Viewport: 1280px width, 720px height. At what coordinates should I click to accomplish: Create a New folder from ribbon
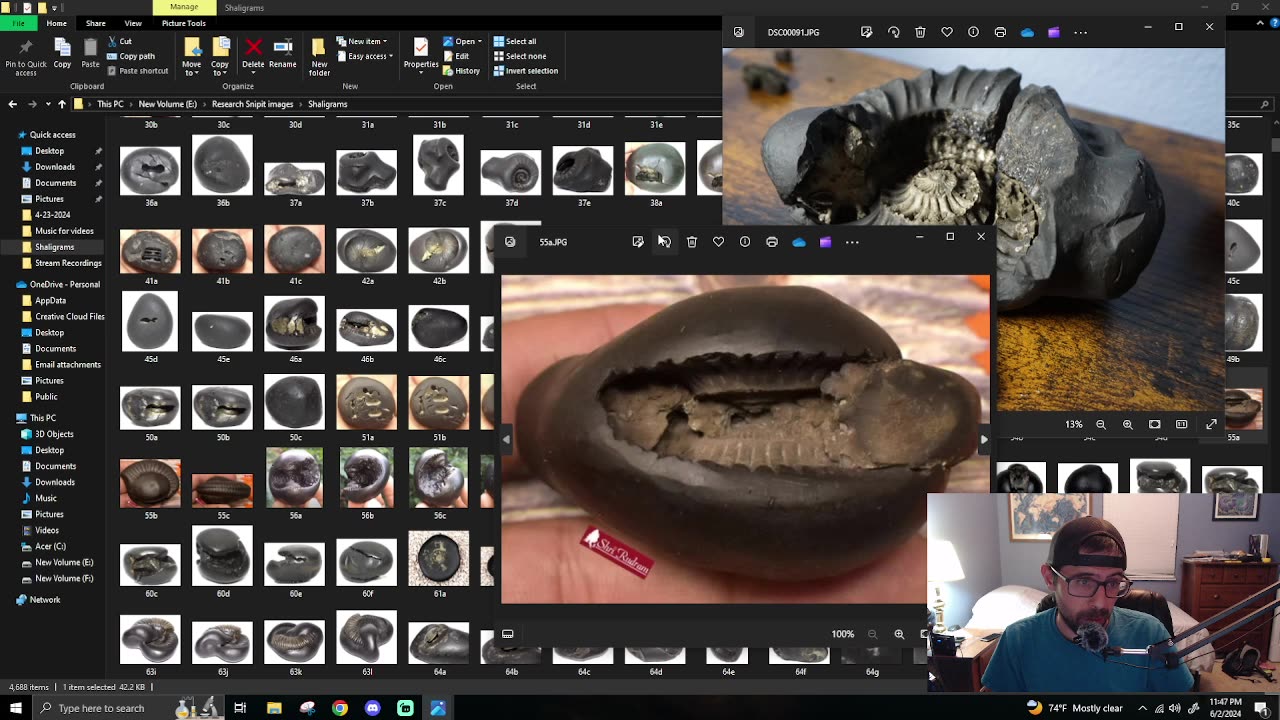pyautogui.click(x=319, y=58)
